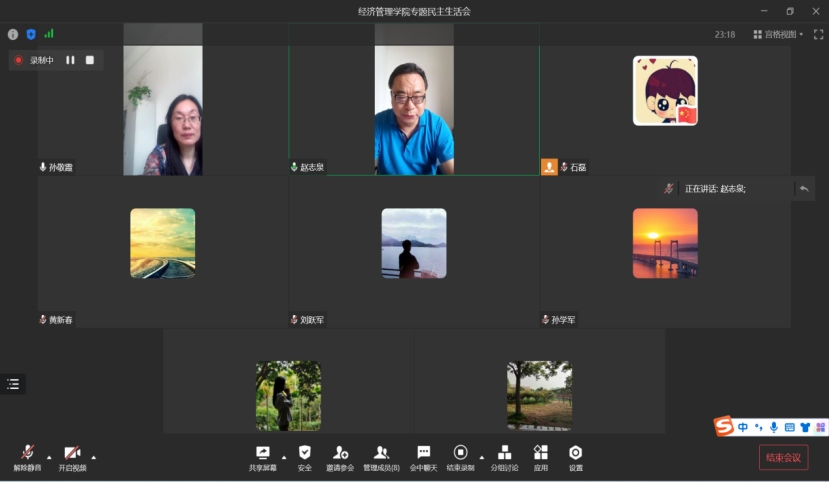Open the Share Screen (共享屏幕) tool
The height and width of the screenshot is (482, 830).
pos(262,455)
